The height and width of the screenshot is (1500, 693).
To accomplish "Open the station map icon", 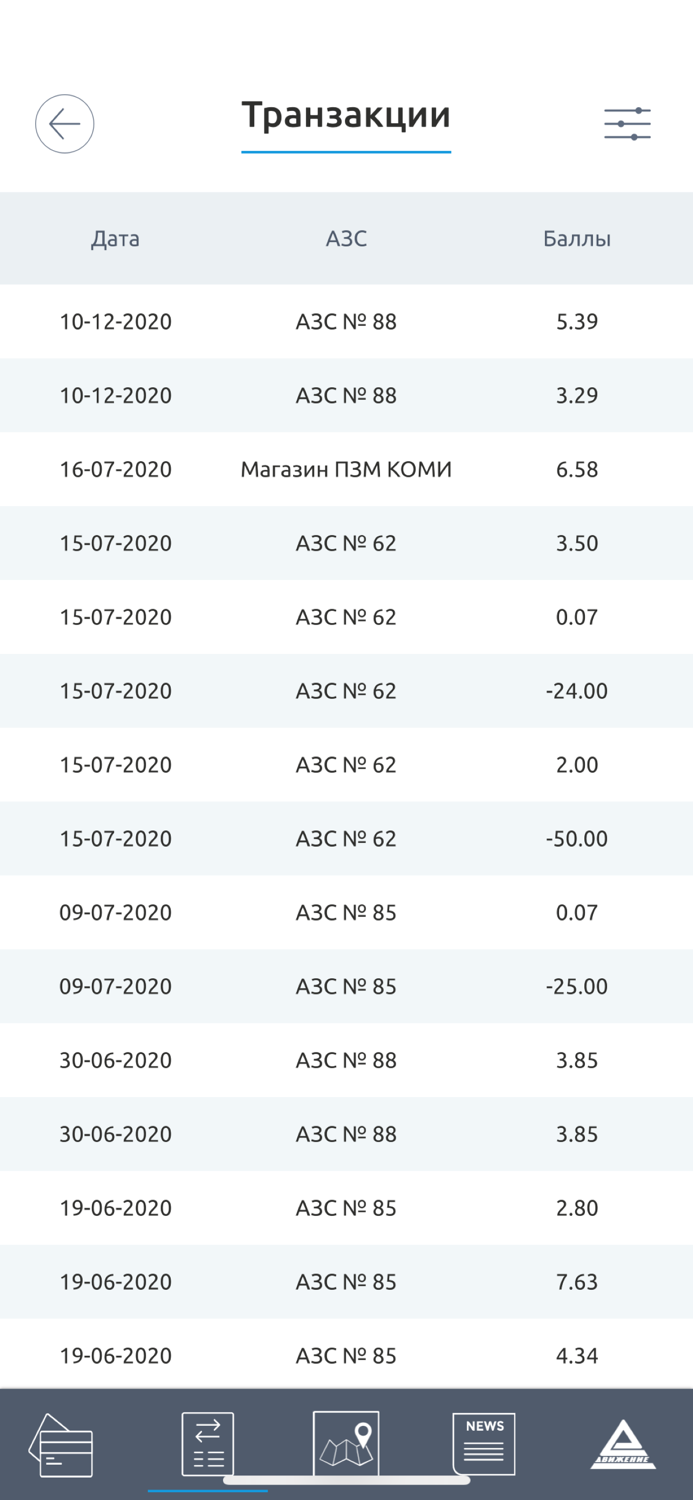I will click(x=346, y=1444).
